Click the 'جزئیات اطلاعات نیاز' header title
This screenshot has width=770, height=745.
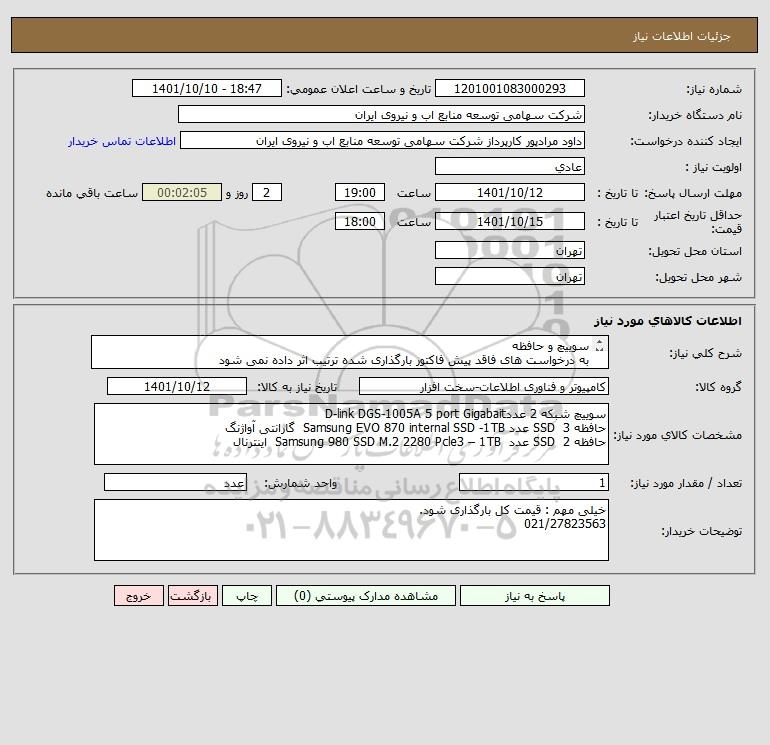tap(682, 36)
